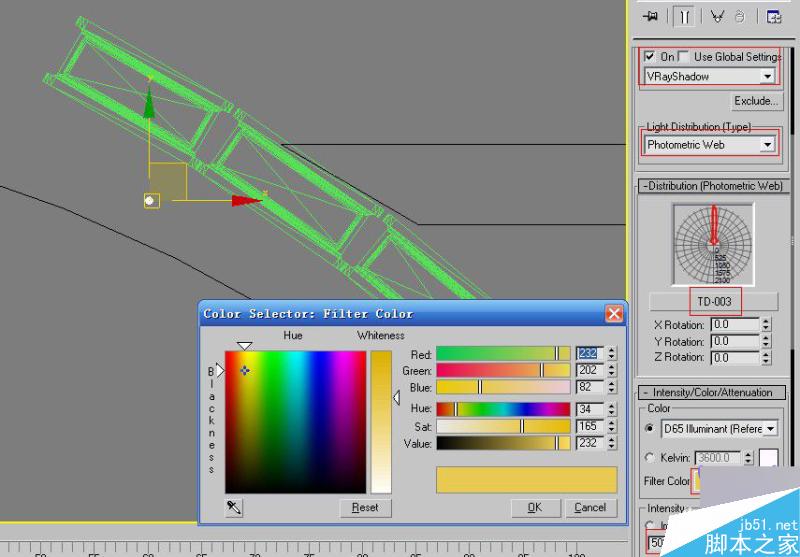This screenshot has width=800, height=557.
Task: Open the Photometric Web distribution dropdown
Action: tap(709, 145)
